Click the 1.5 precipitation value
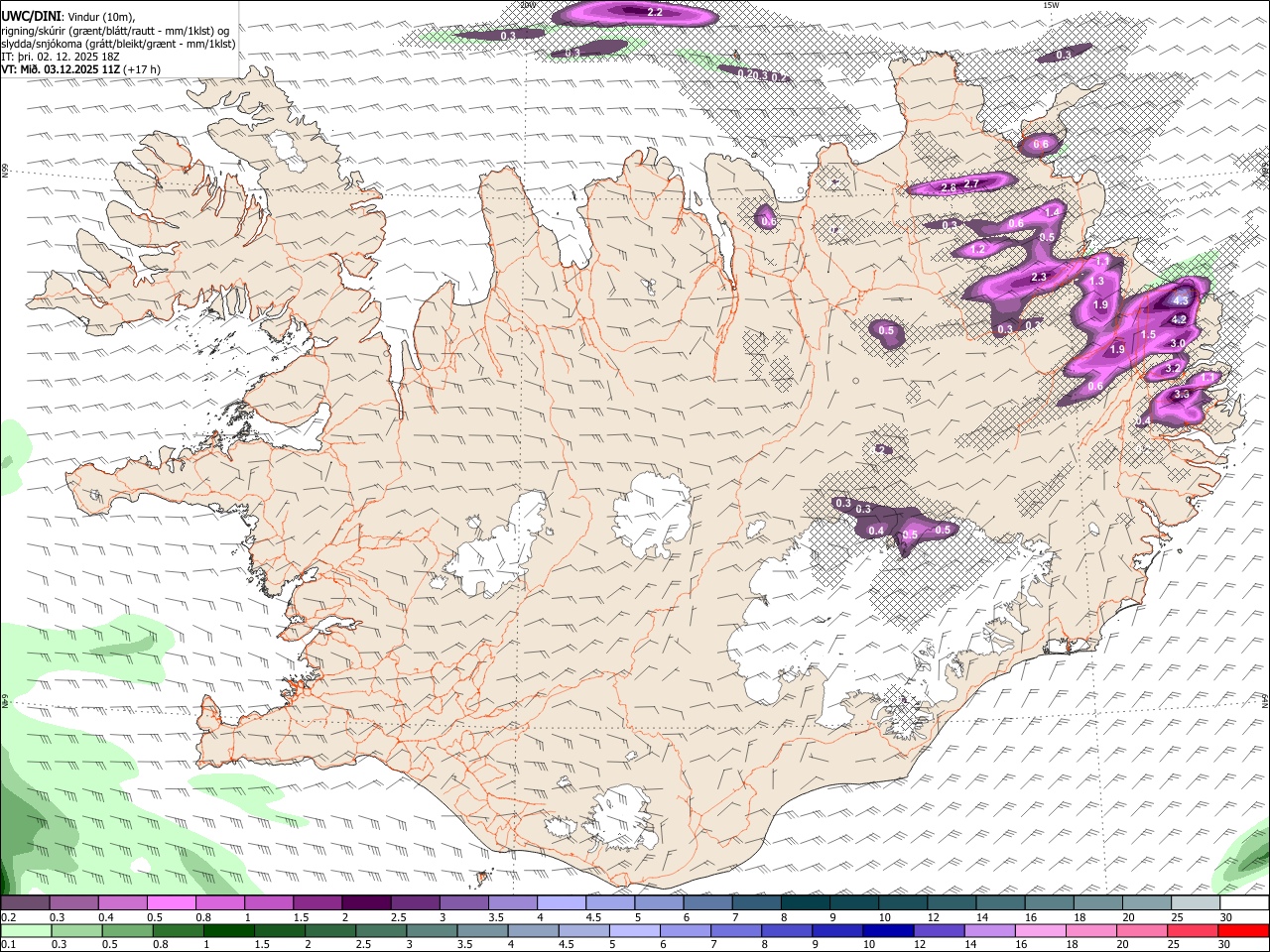The height and width of the screenshot is (952, 1270). click(1148, 335)
